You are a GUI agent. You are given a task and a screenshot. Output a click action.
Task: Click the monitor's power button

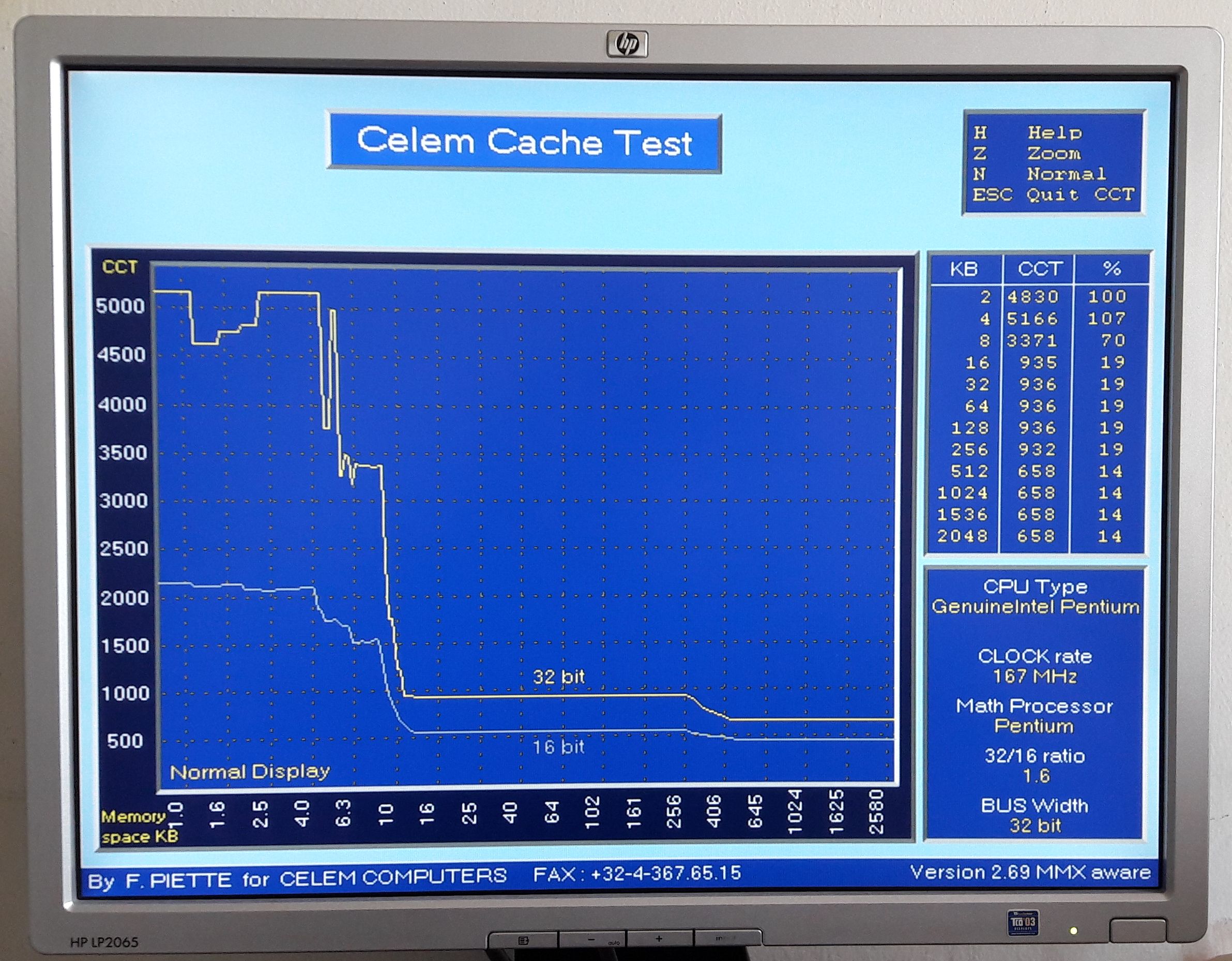1137,930
